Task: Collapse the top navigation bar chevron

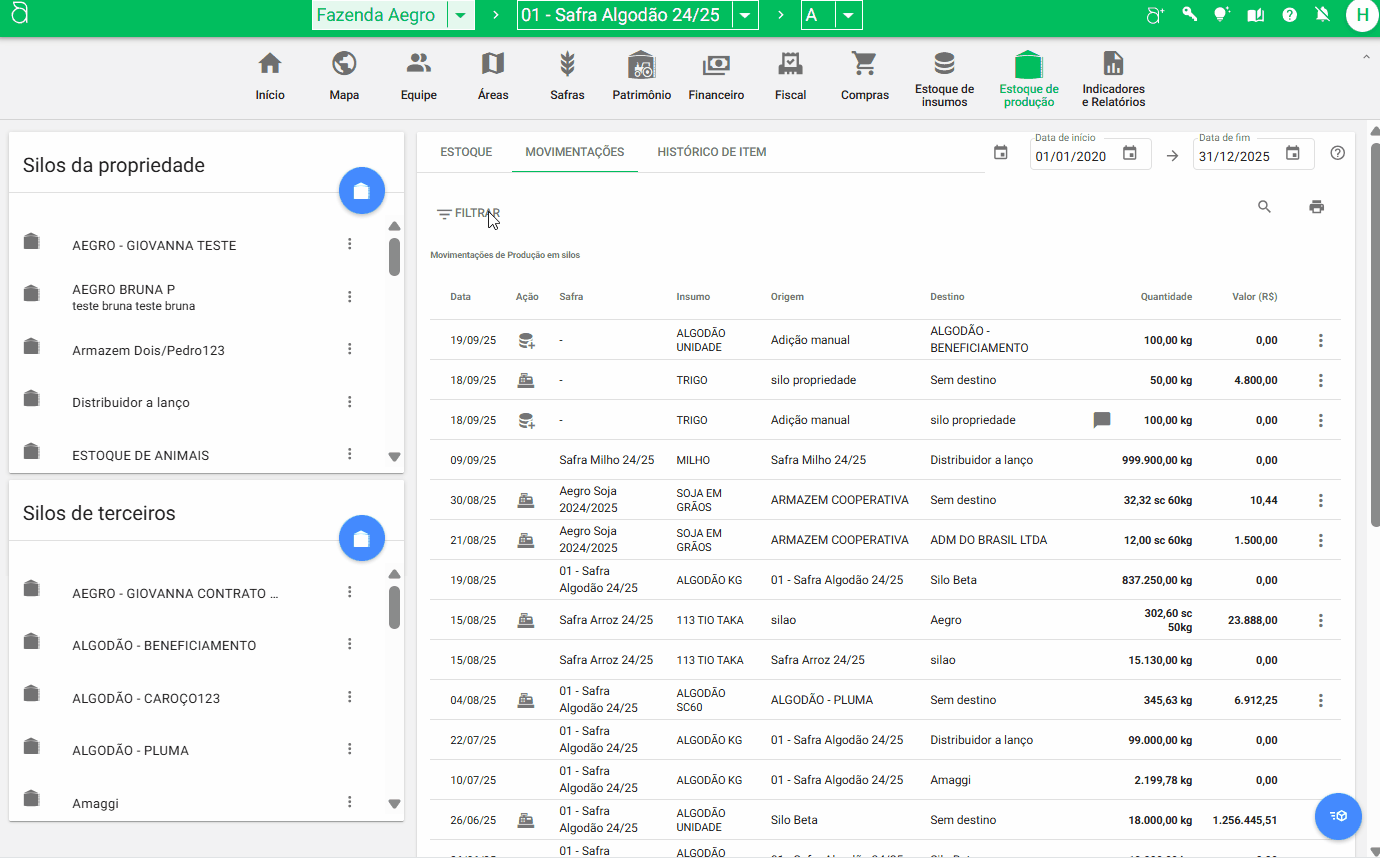Action: [x=1366, y=58]
